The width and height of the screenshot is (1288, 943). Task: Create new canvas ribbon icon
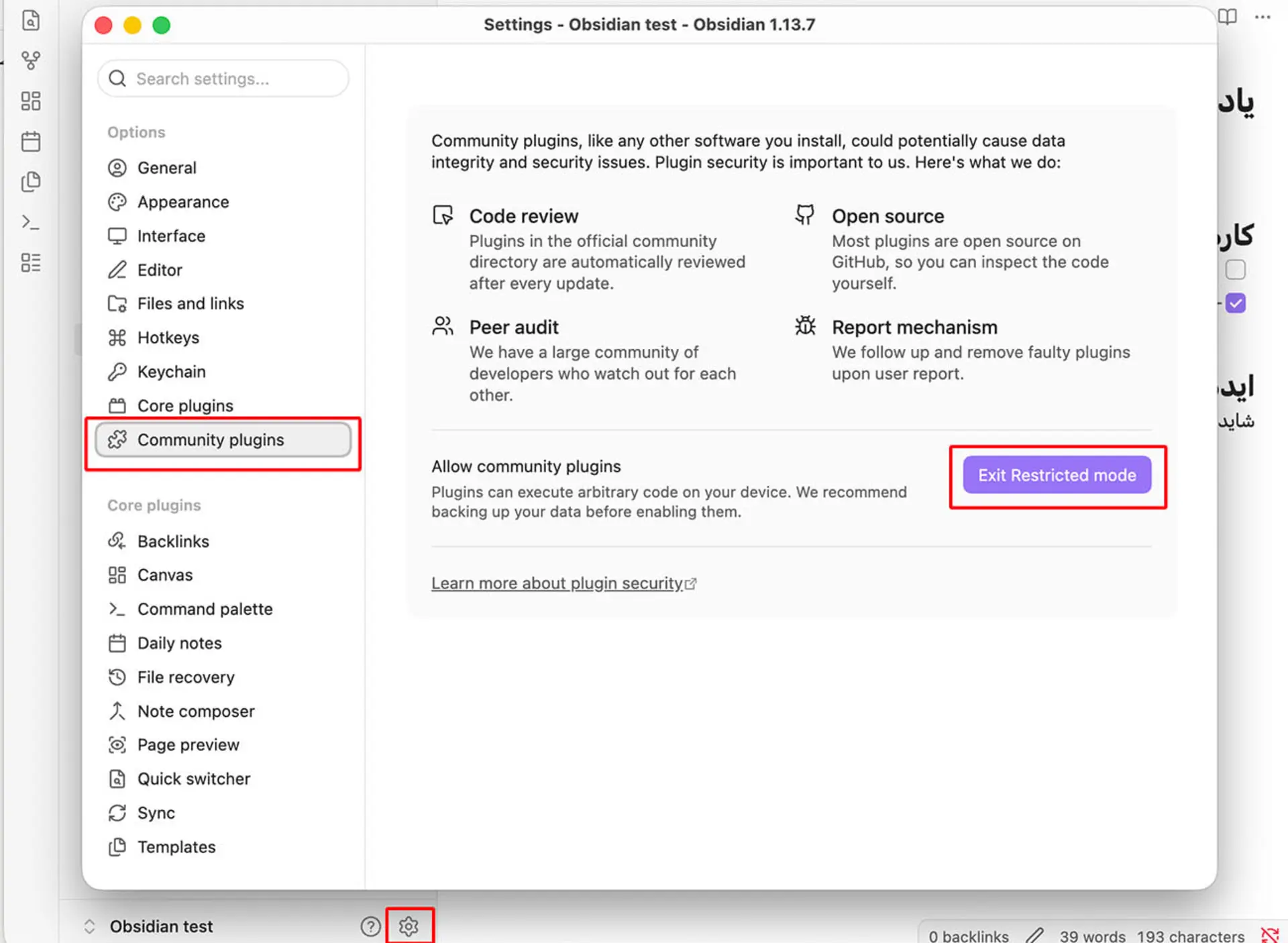pos(31,101)
